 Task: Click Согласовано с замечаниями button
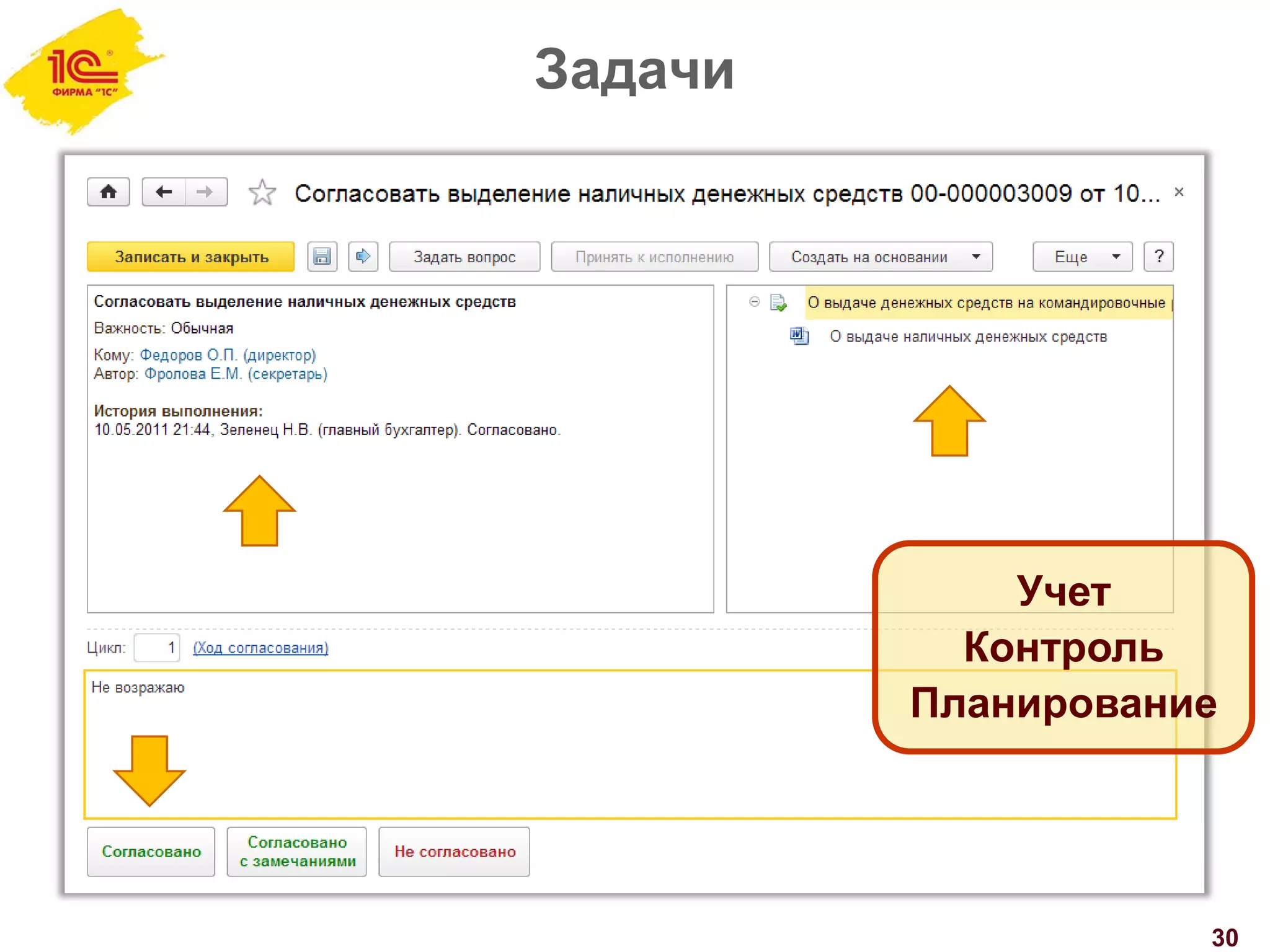297,852
